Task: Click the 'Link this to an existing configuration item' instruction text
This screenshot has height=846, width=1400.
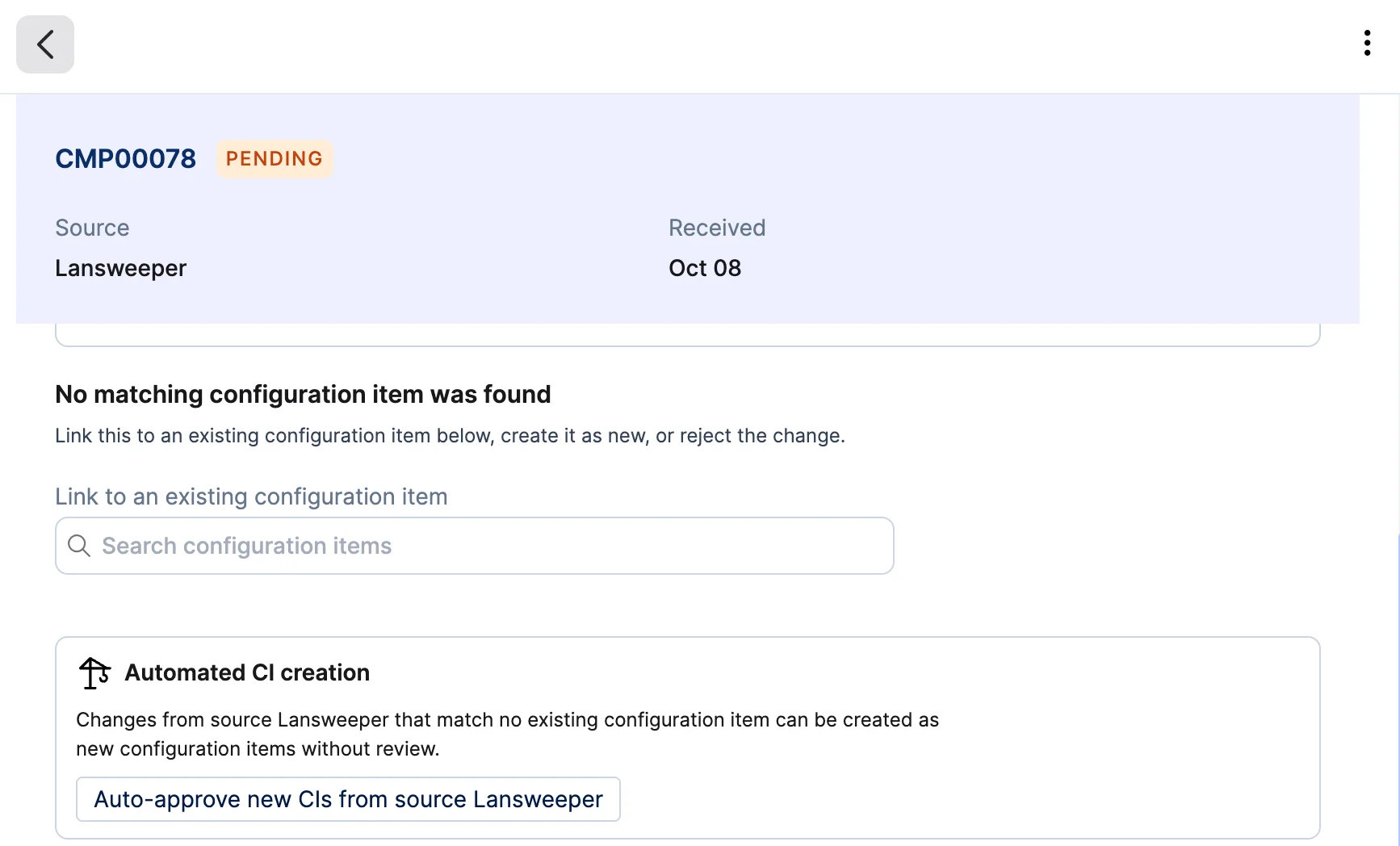Action: [450, 436]
